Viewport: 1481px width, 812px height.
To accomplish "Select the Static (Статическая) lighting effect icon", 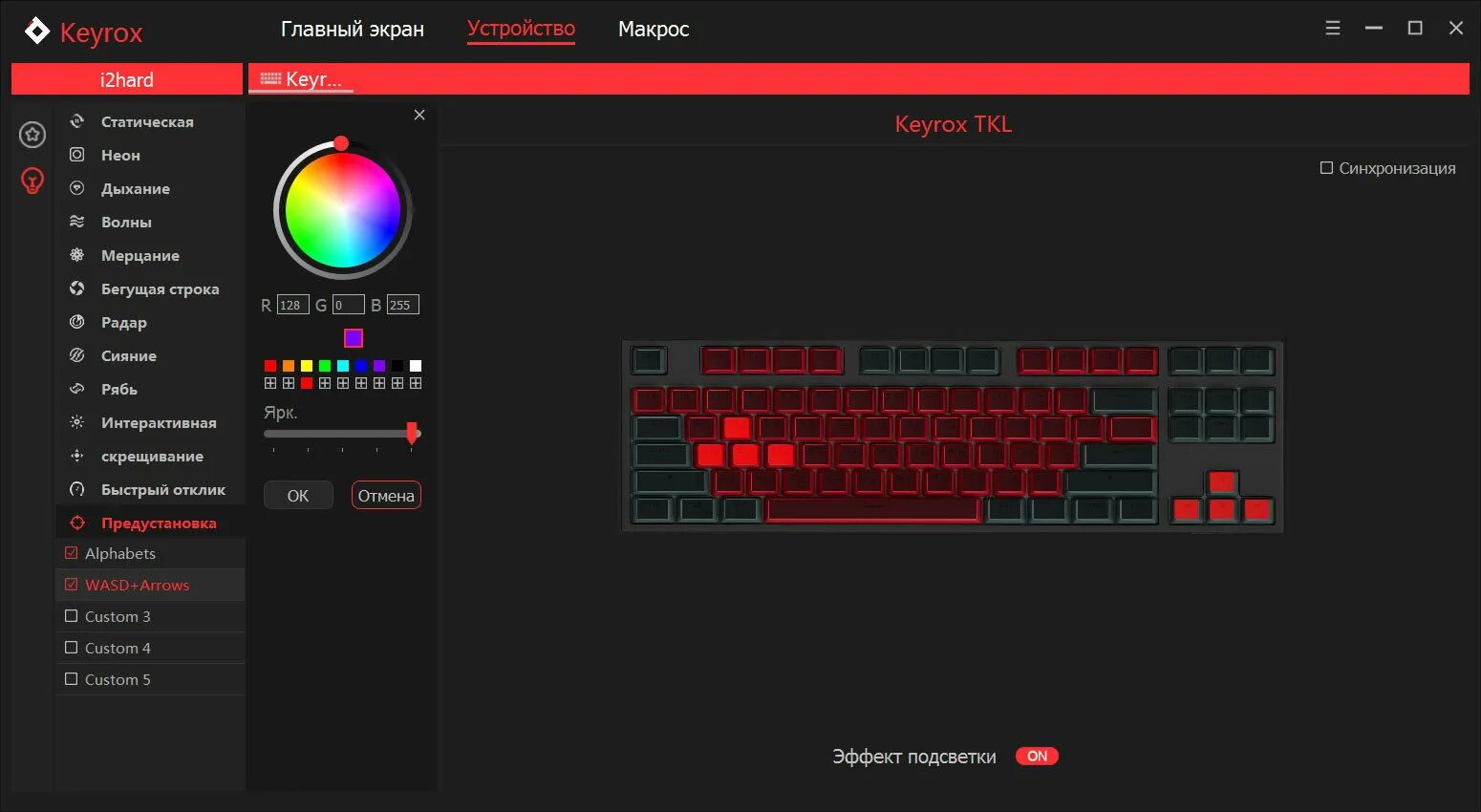I will point(77,121).
